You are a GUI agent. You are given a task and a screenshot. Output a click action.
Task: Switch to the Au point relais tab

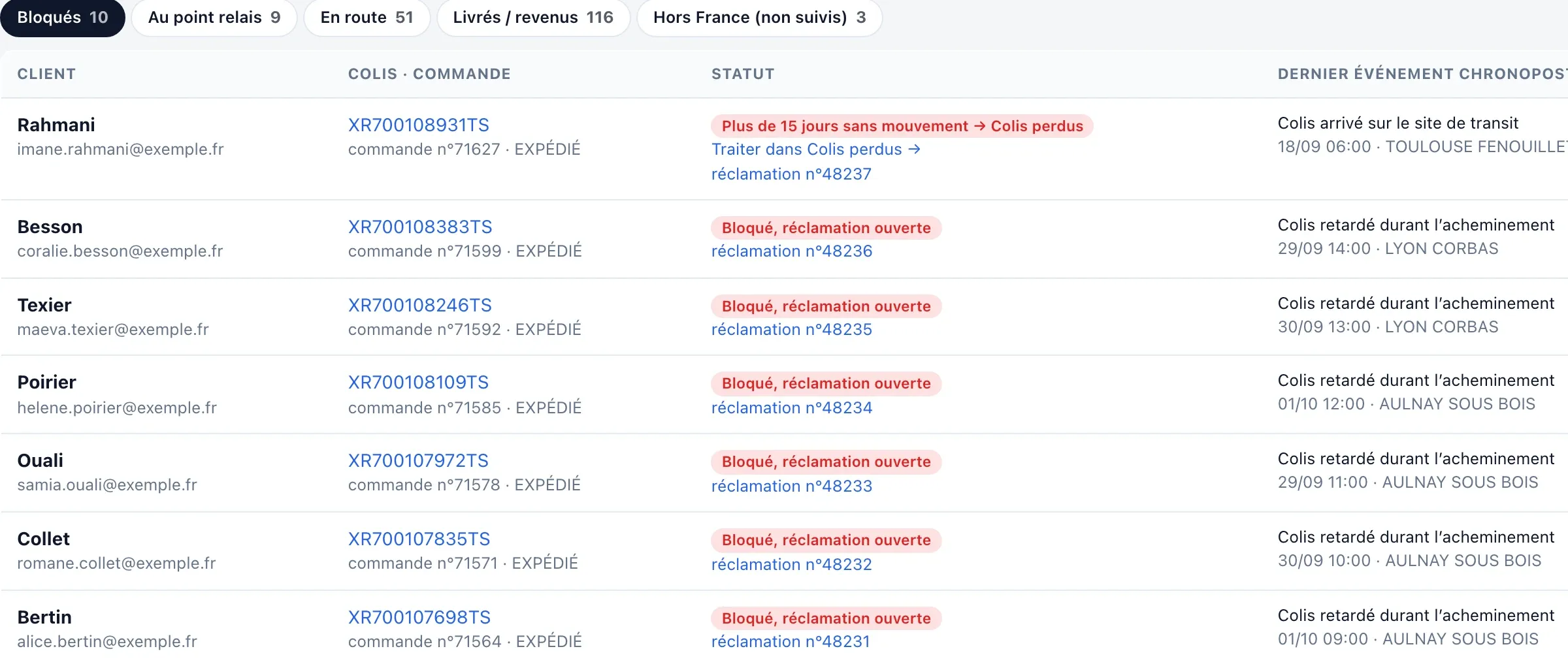214,18
